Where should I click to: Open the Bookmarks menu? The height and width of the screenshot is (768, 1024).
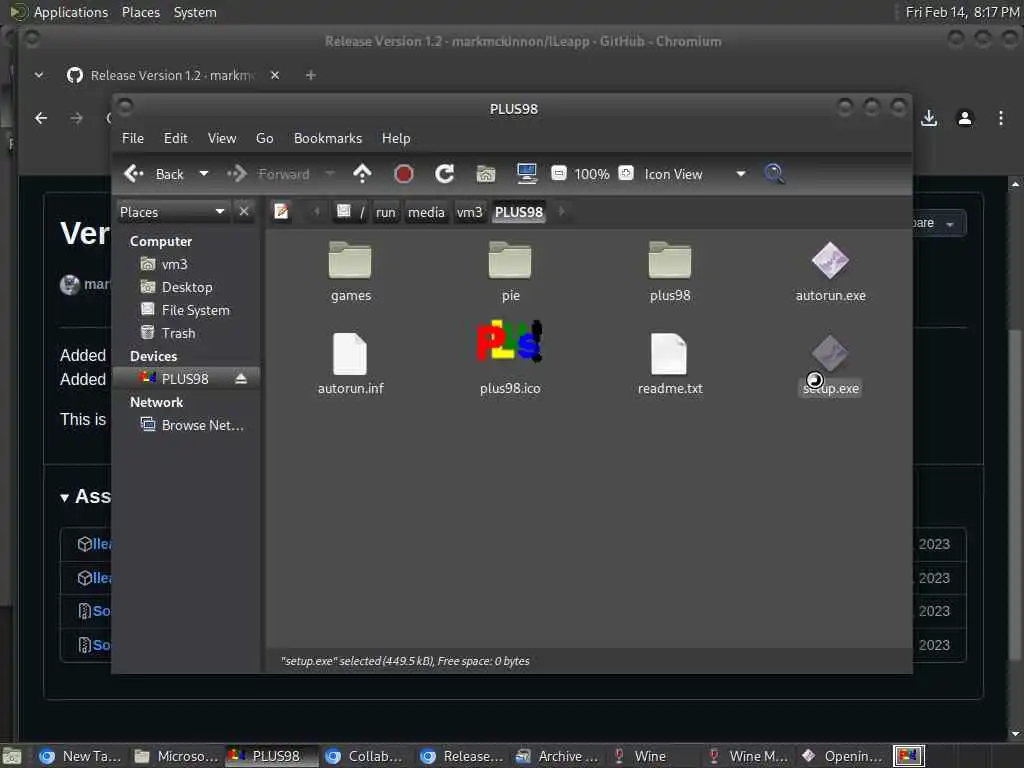328,138
